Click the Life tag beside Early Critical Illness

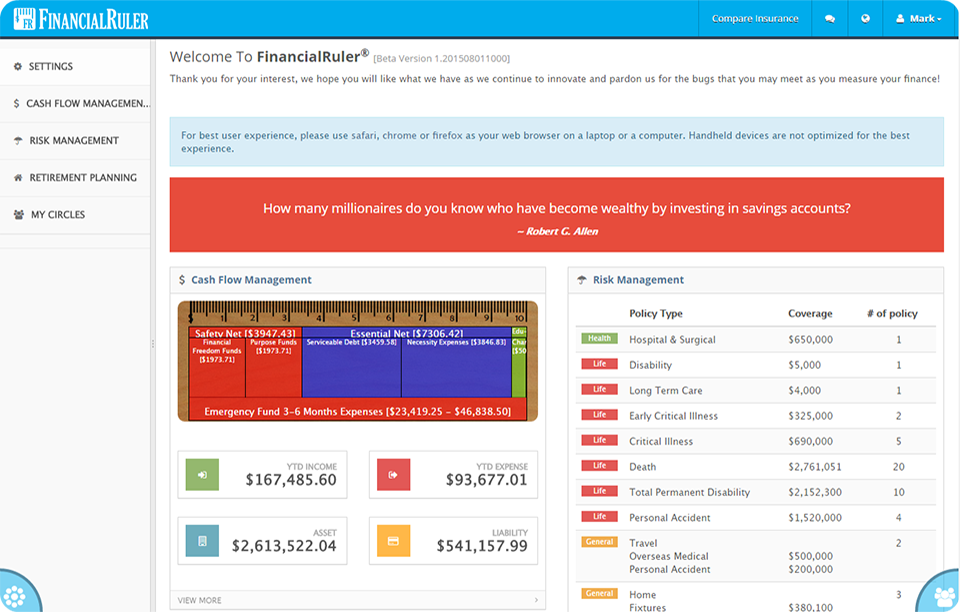(x=599, y=415)
